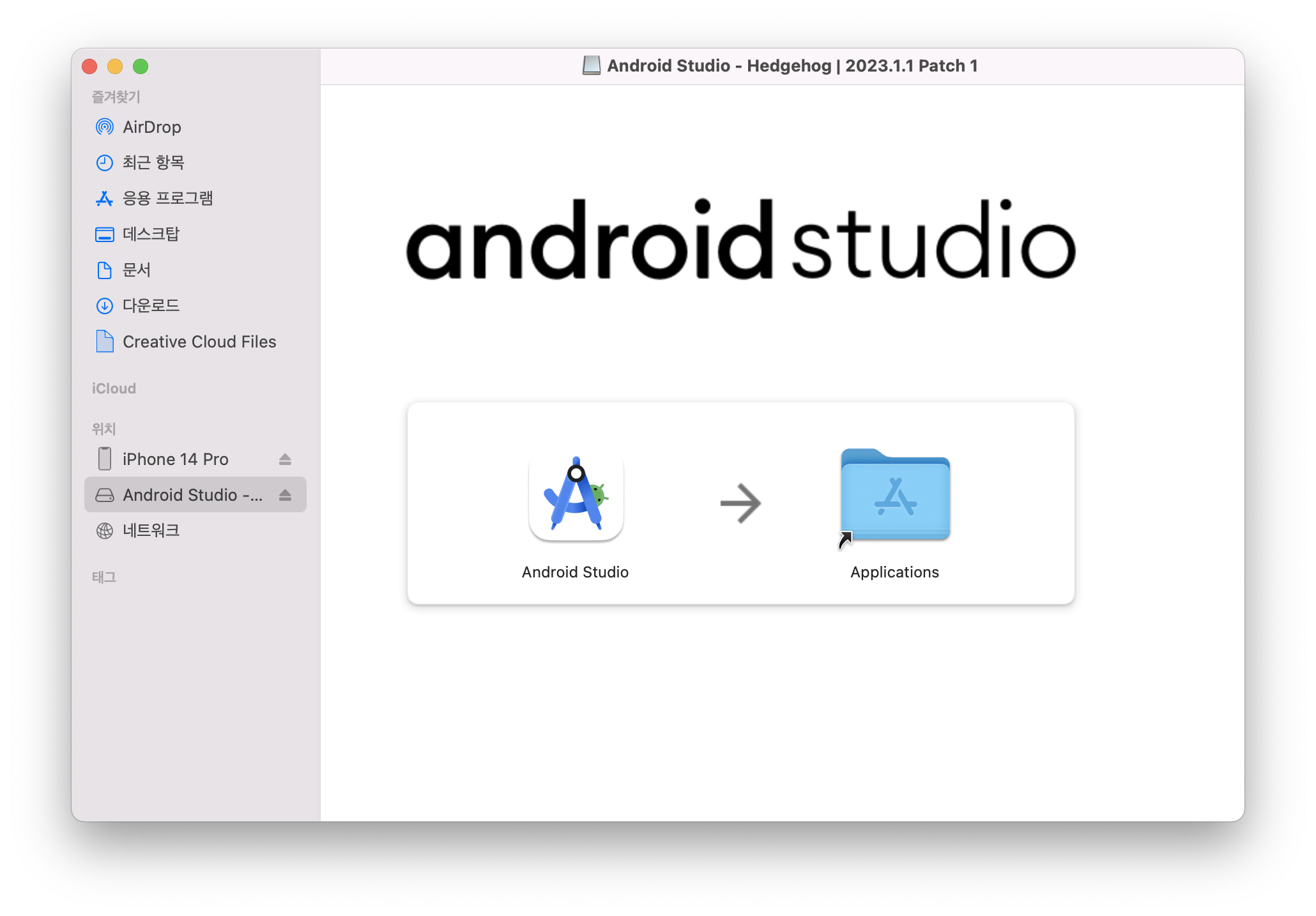
Task: Click the AirDrop sidebar icon
Action: click(105, 127)
